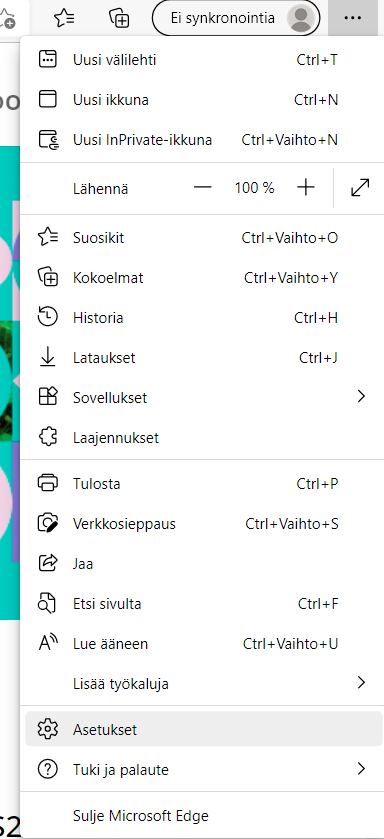Open Asetukset settings menu entry

[x=204, y=729]
